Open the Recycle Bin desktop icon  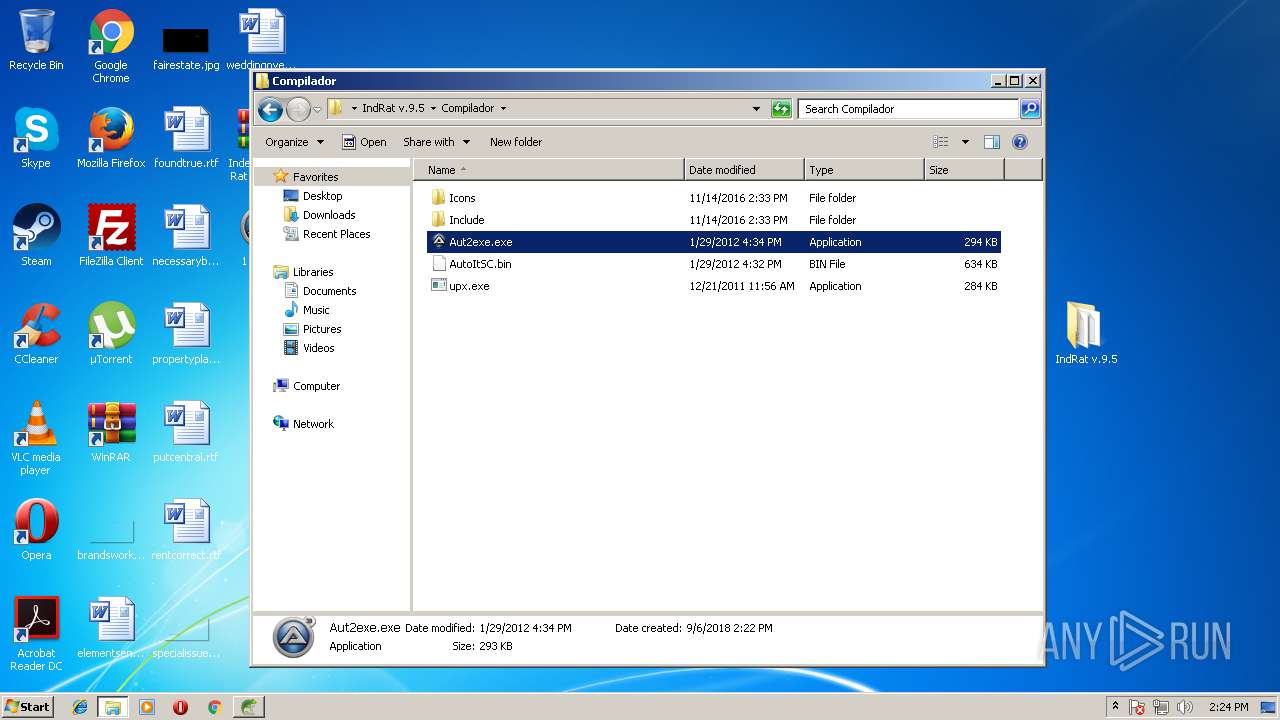click(36, 40)
